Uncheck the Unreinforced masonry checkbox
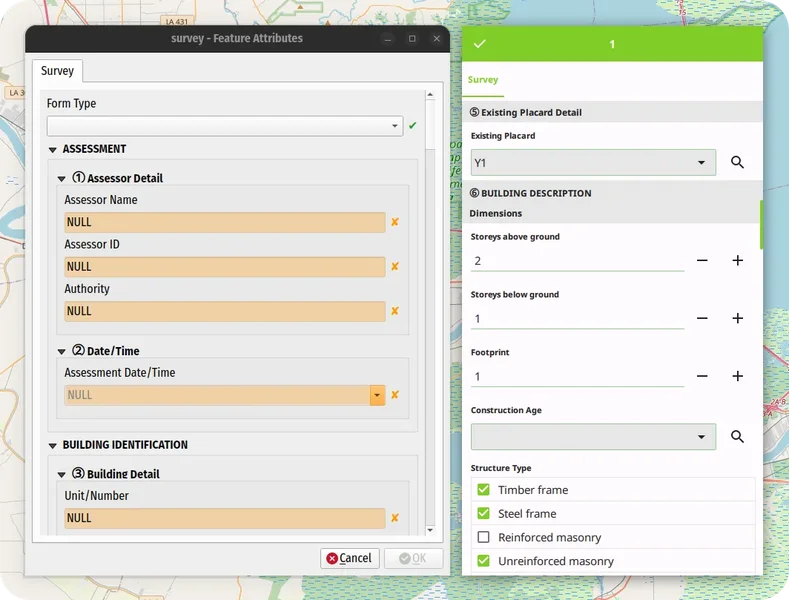The height and width of the screenshot is (600, 789). 484,561
